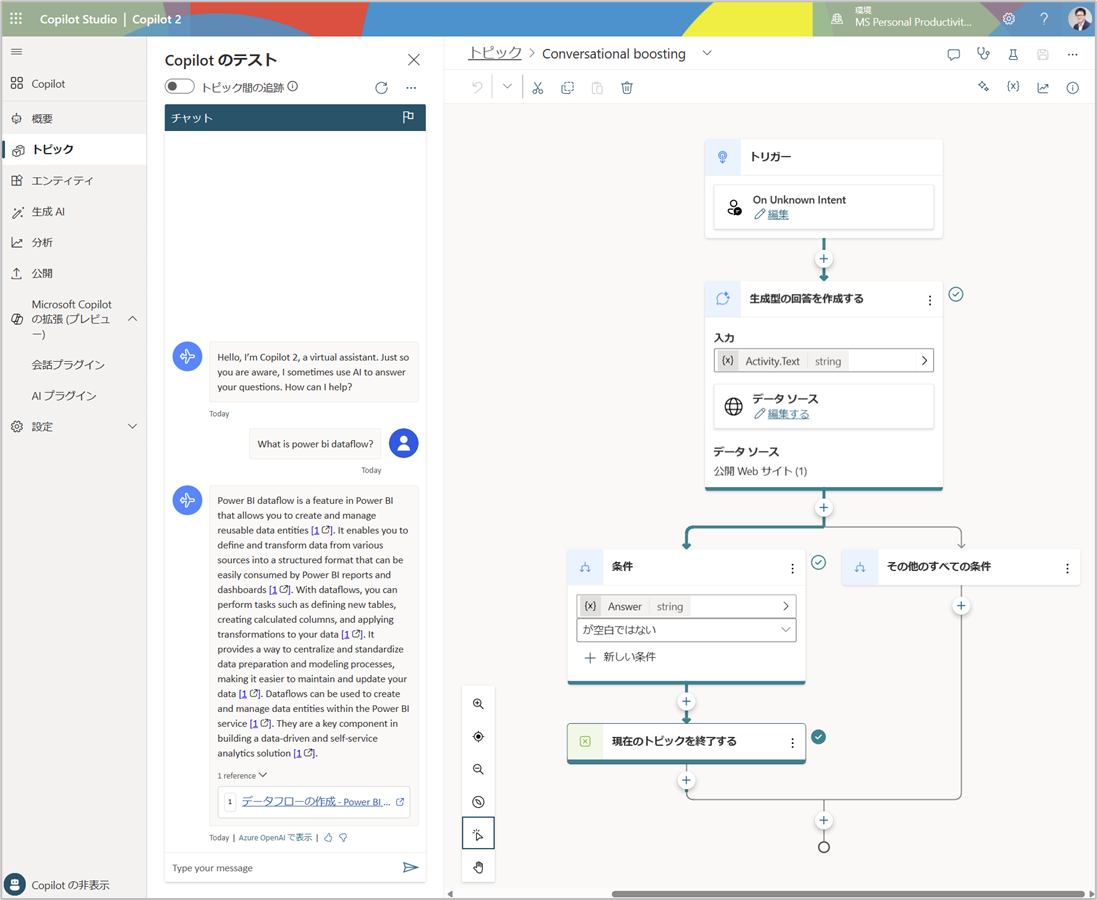The image size is (1097, 900).
Task: Click the zoom out canvas control
Action: [479, 769]
